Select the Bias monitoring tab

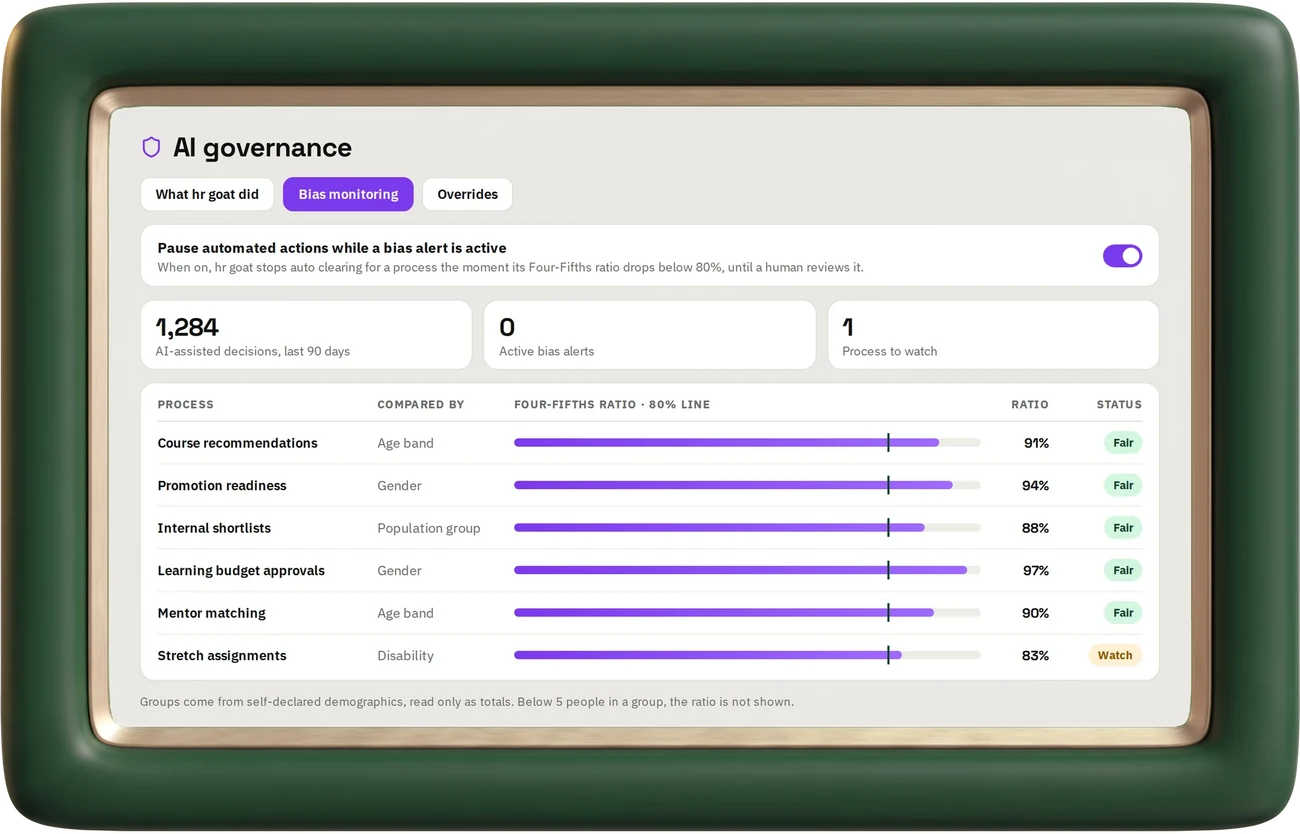click(348, 194)
